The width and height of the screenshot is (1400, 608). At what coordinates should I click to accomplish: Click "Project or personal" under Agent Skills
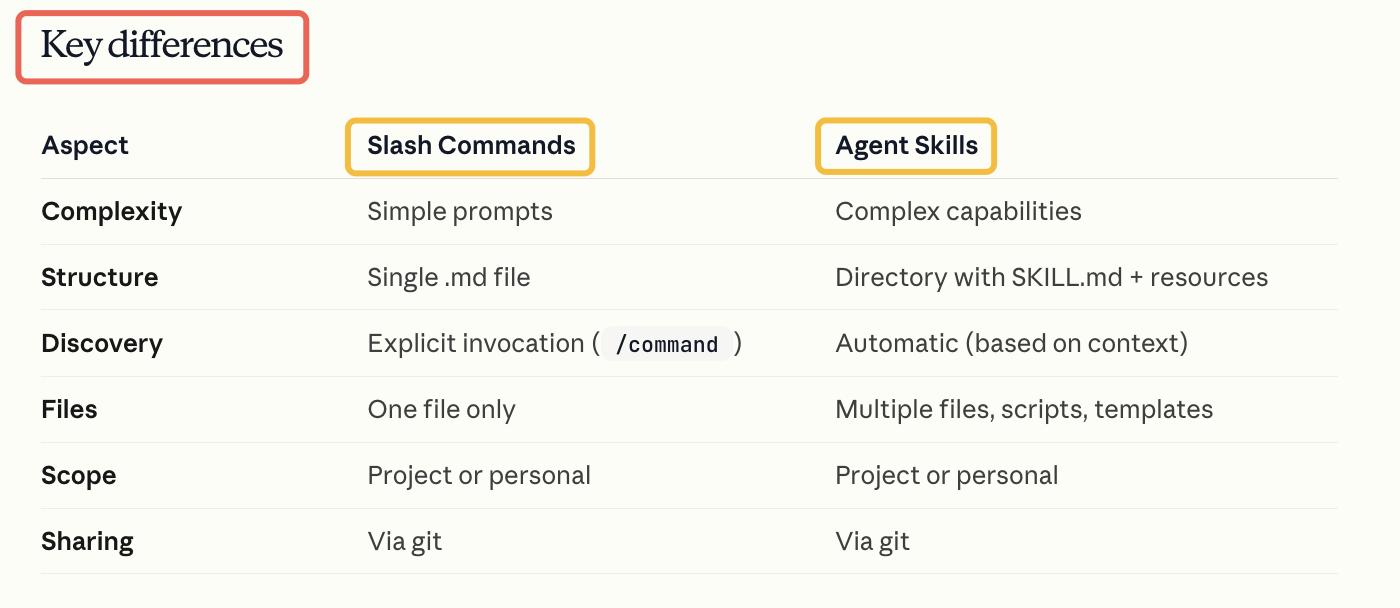(946, 476)
